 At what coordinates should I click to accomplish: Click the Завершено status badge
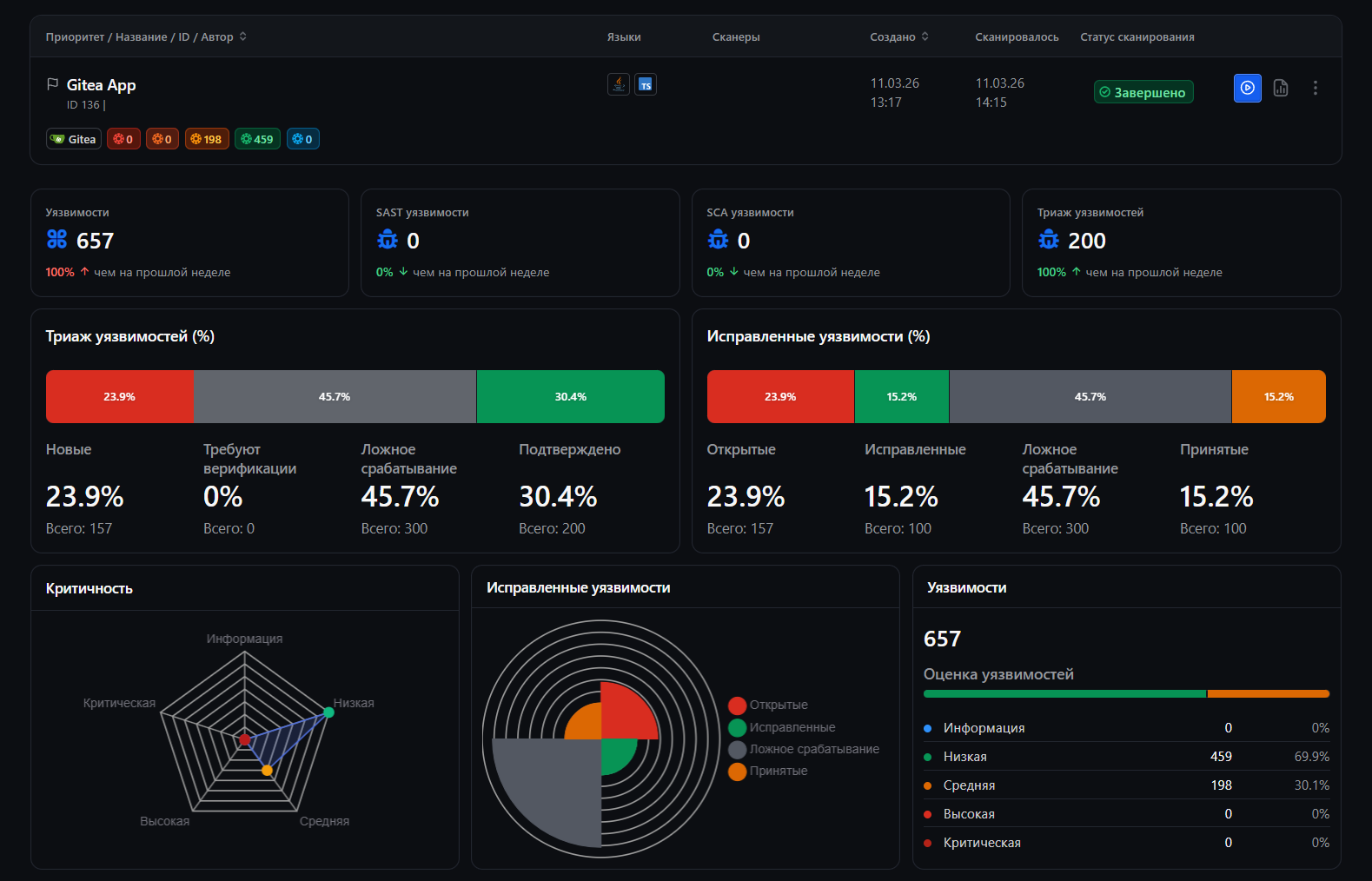pyautogui.click(x=1143, y=92)
